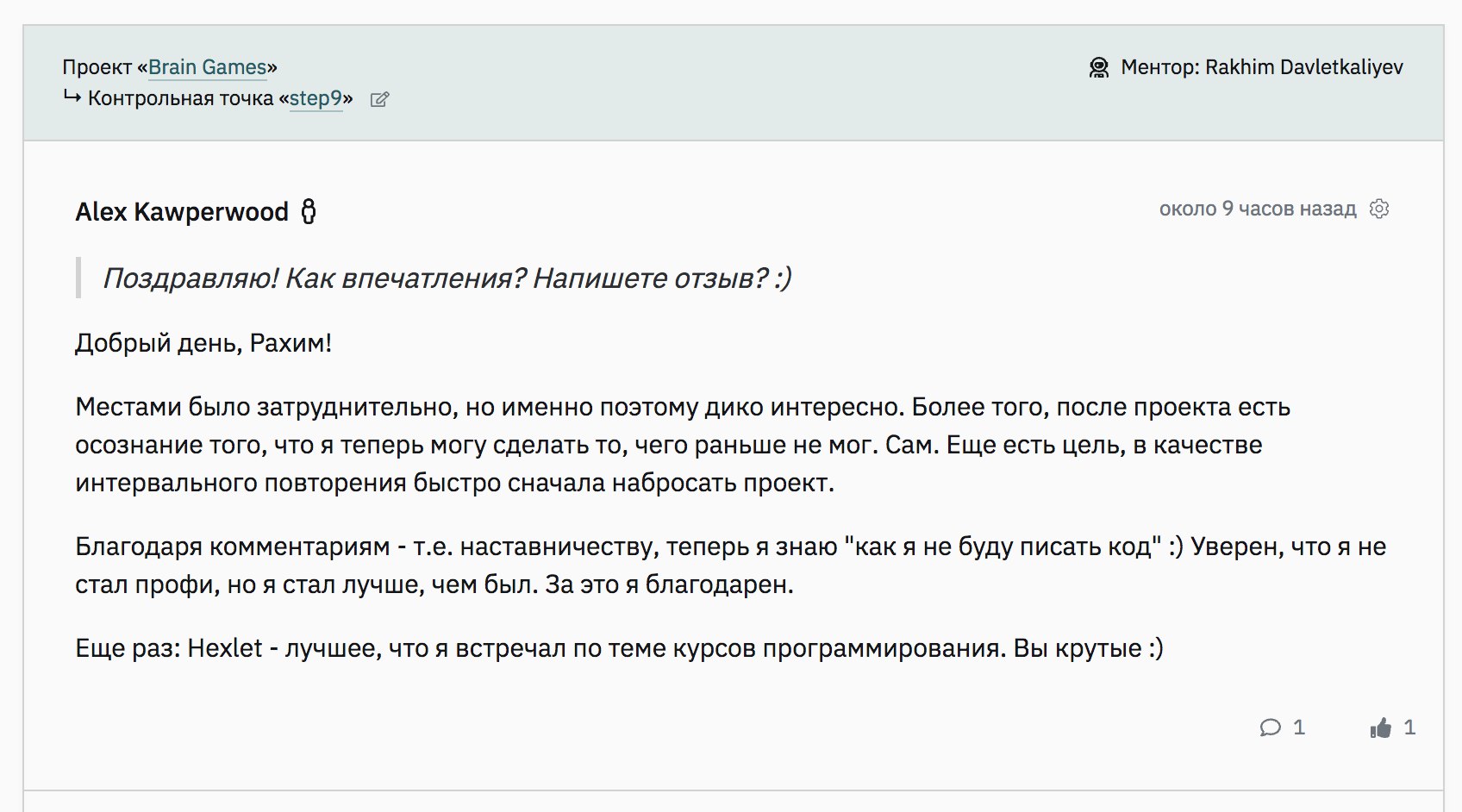
Task: Click the comment bubble icon
Action: (x=1270, y=728)
